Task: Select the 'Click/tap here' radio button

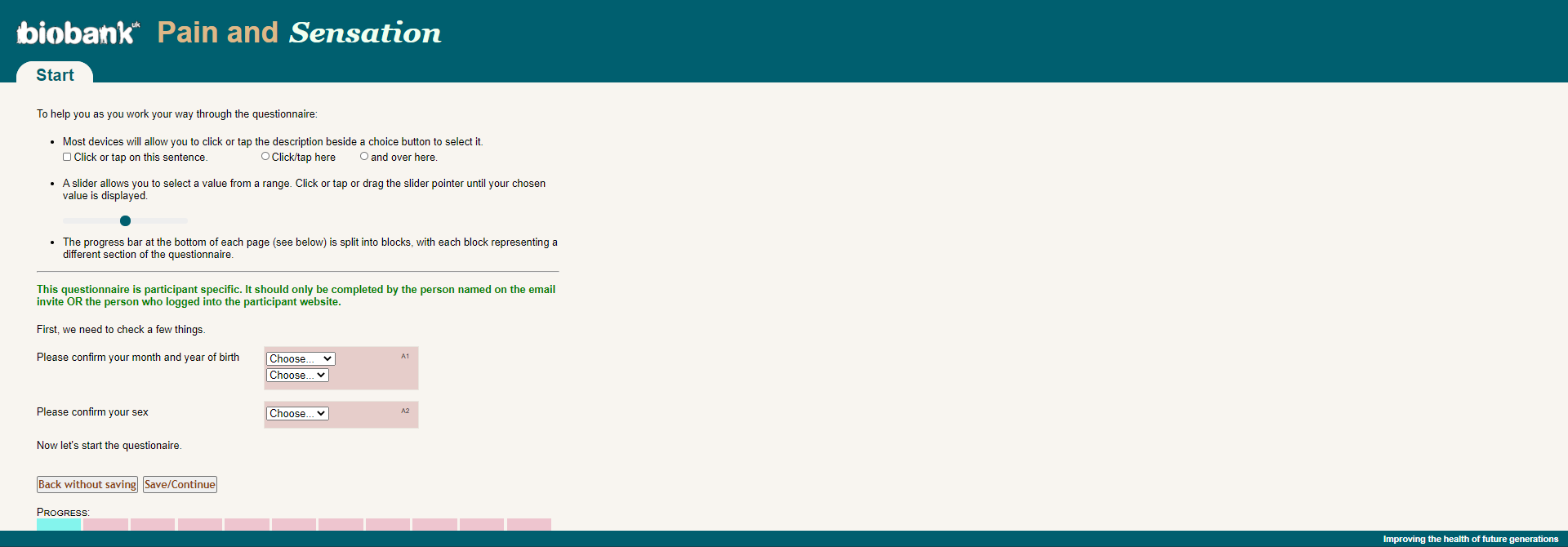Action: pos(265,156)
